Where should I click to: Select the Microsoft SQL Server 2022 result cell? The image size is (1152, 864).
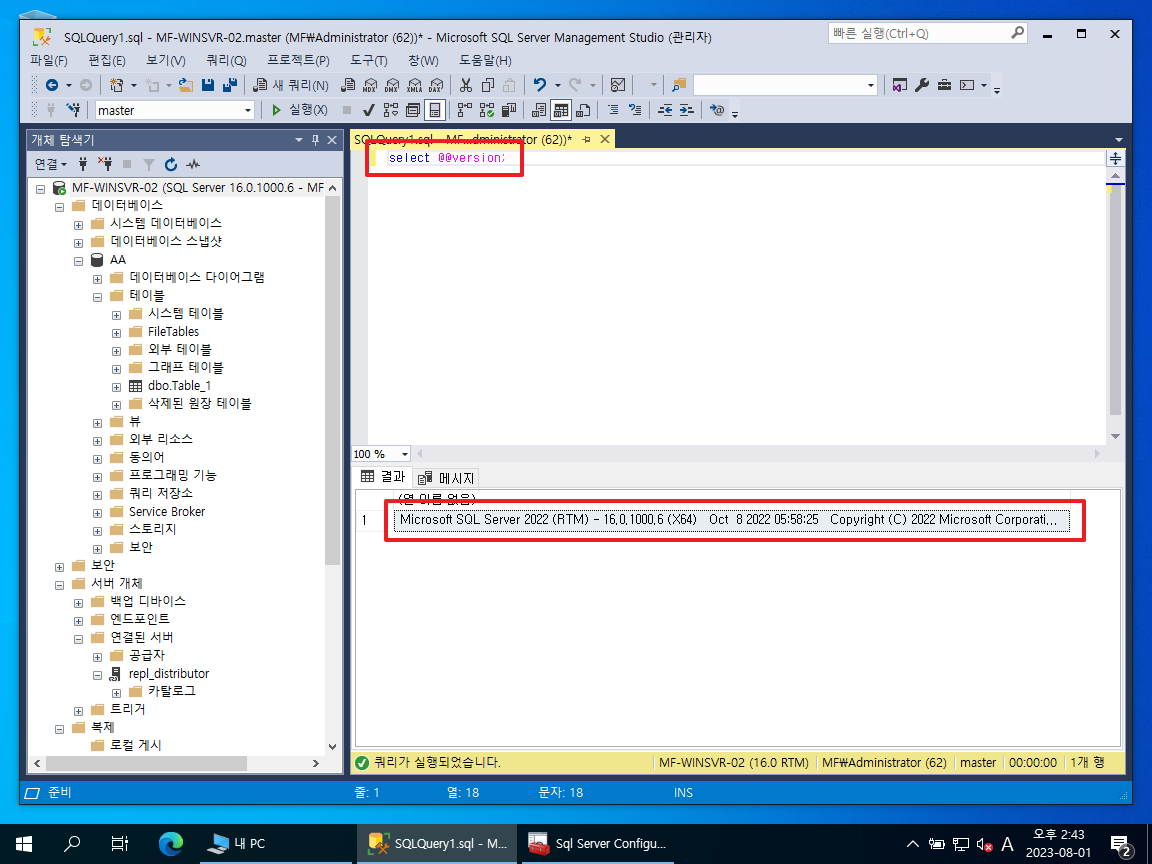pyautogui.click(x=732, y=520)
